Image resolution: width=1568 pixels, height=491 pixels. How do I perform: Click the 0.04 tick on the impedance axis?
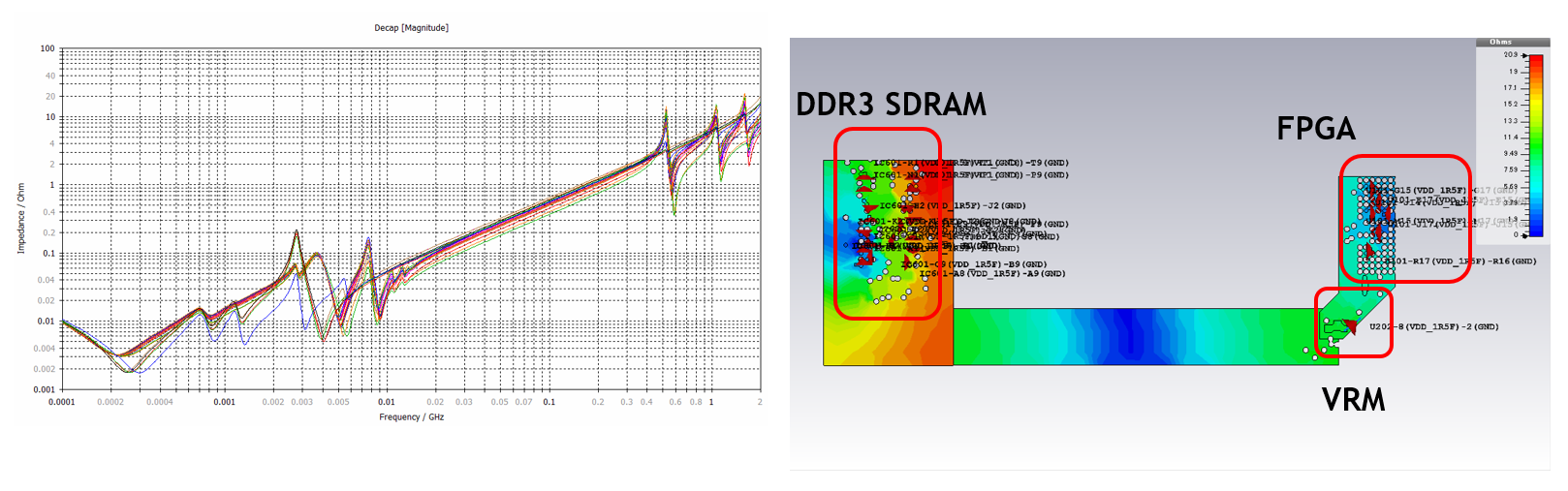pos(47,280)
